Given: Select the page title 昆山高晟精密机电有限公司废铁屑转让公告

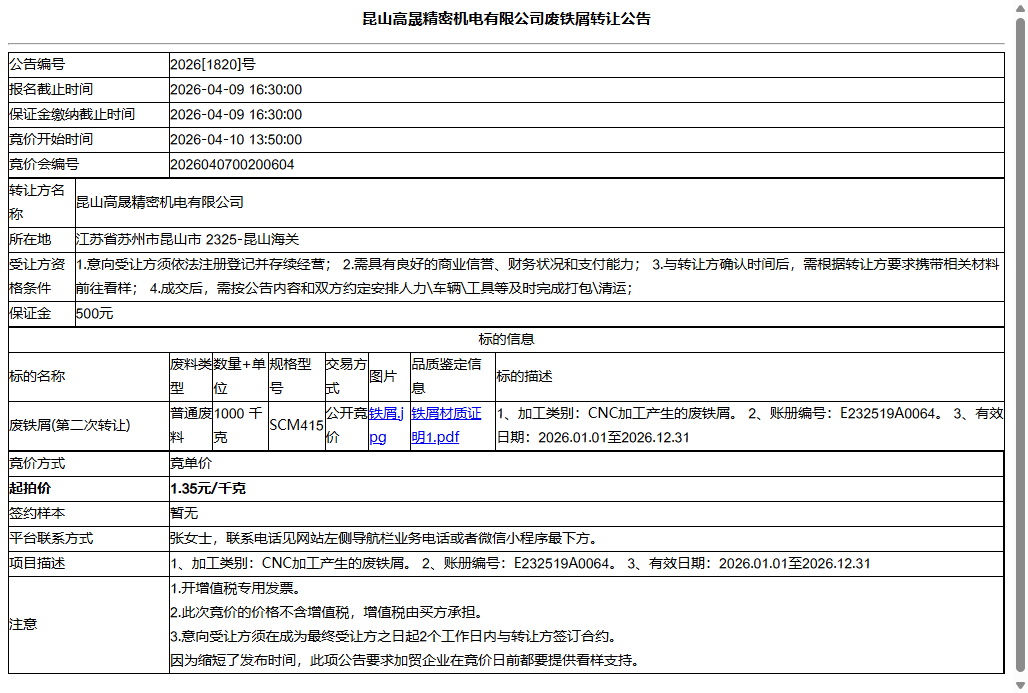Looking at the screenshot, I should [506, 19].
